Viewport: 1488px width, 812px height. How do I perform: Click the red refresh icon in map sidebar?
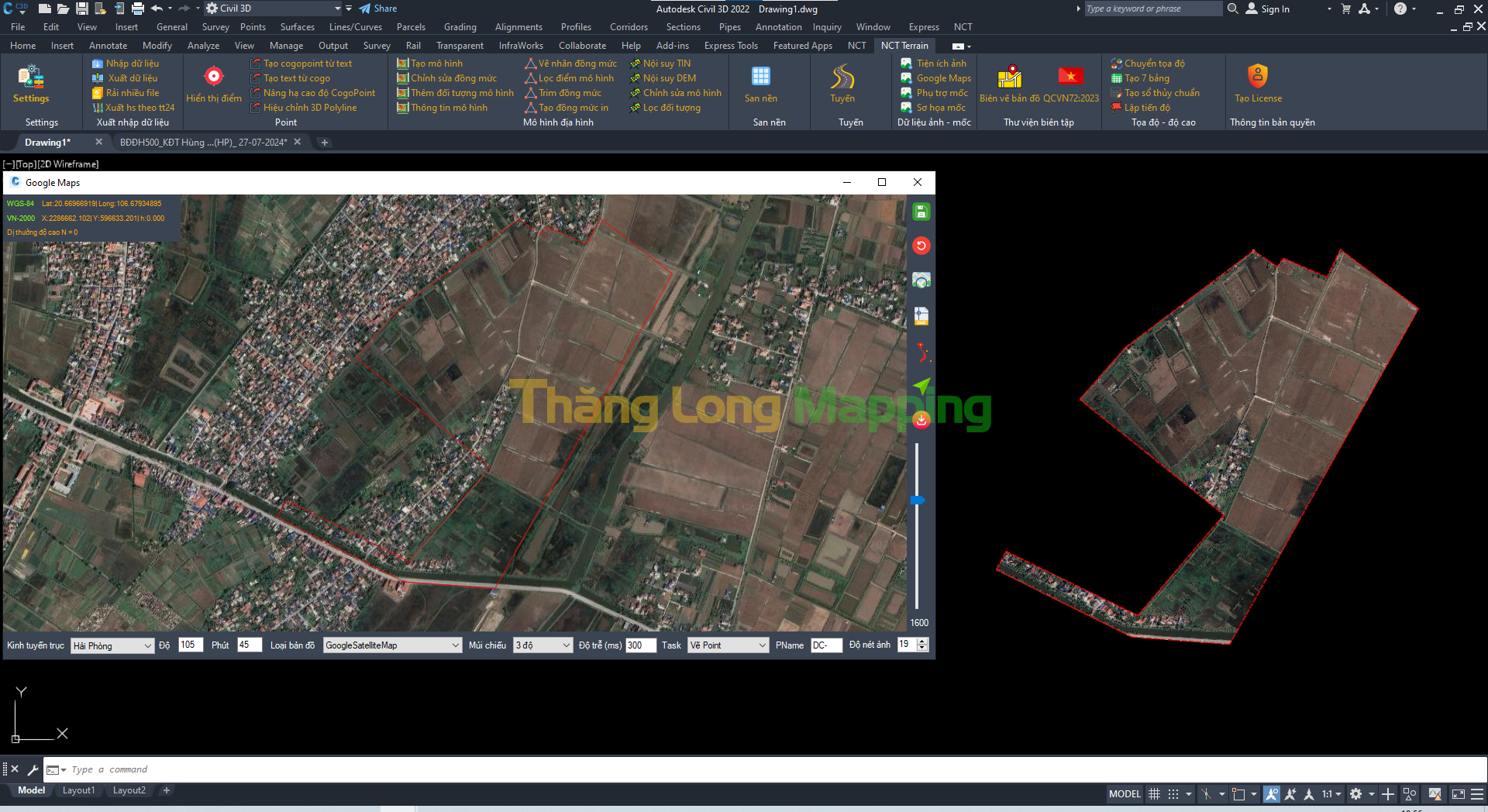pyautogui.click(x=921, y=246)
